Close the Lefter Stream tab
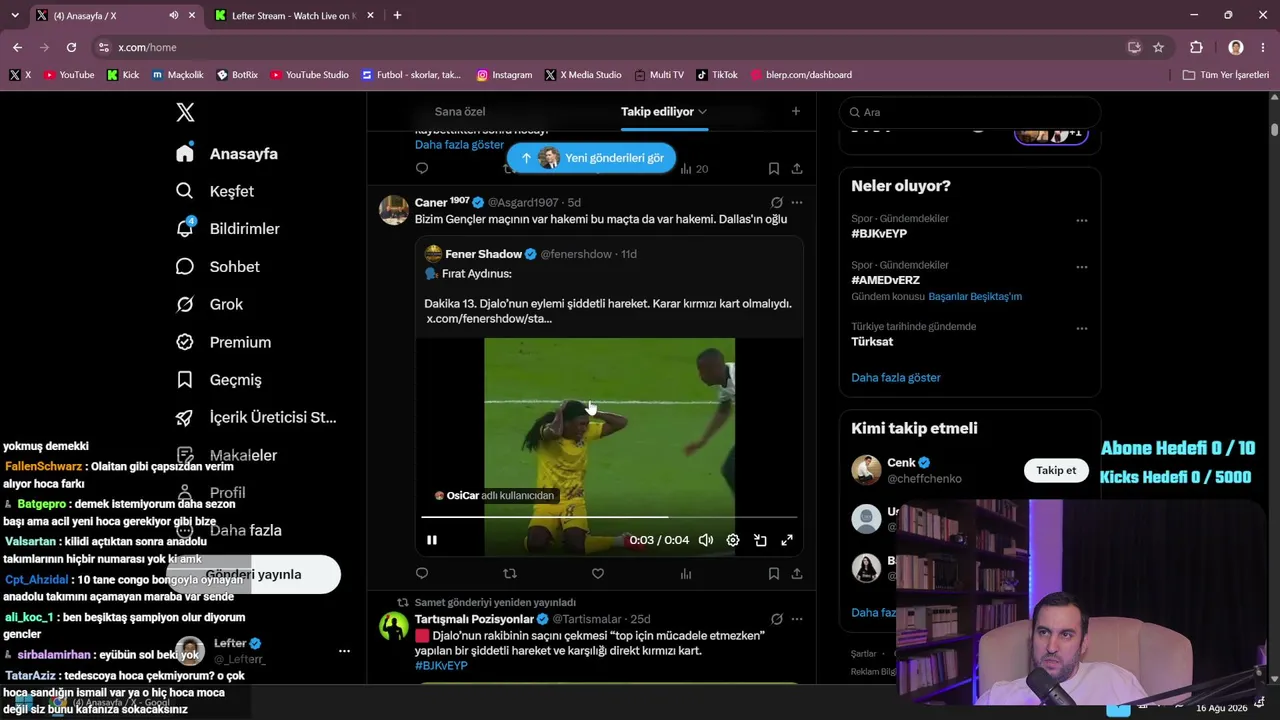 tap(371, 16)
